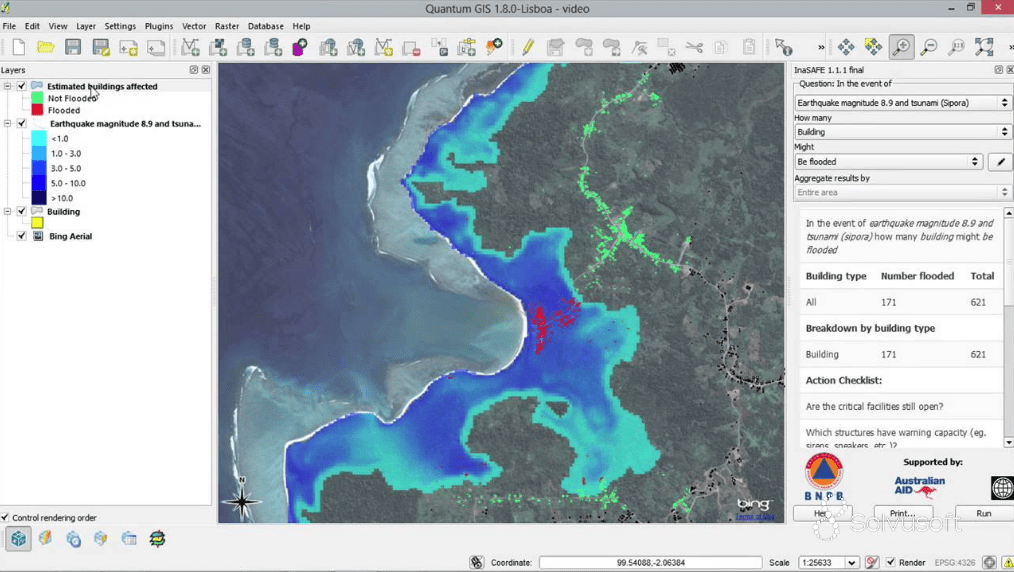Click the New Shapefile Layer icon
Viewport: 1014px width, 572px height.
tap(383, 47)
